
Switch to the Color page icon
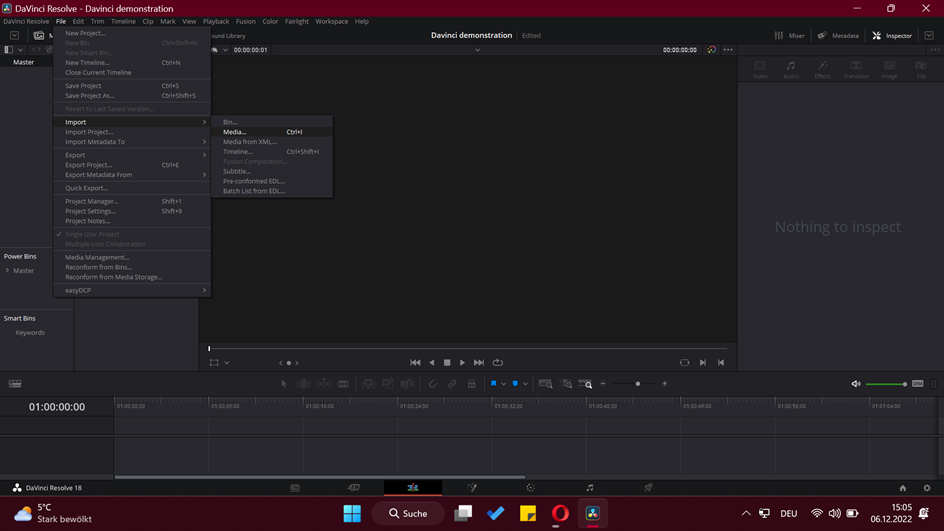point(530,488)
